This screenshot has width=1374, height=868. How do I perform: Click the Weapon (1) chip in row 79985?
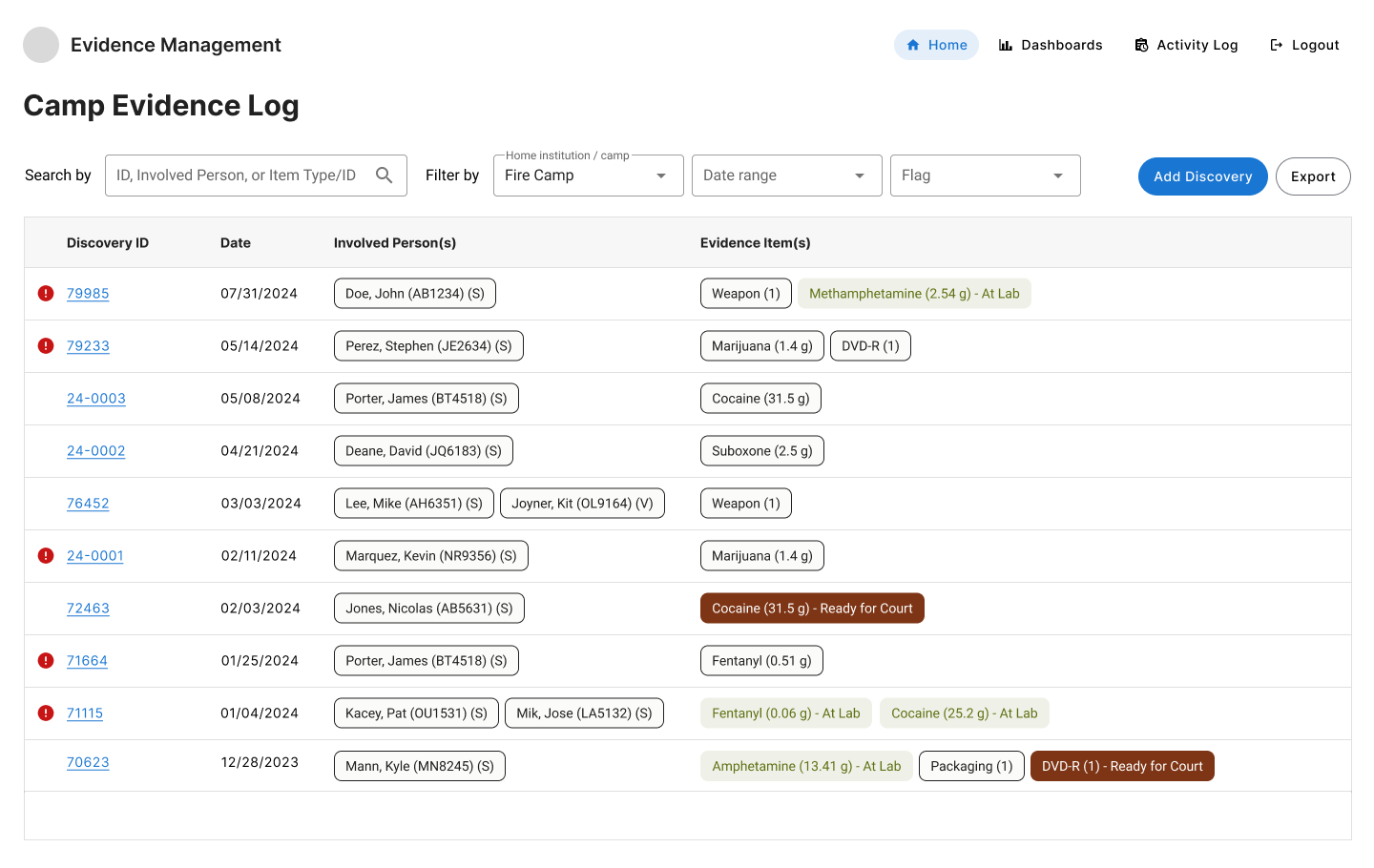746,294
